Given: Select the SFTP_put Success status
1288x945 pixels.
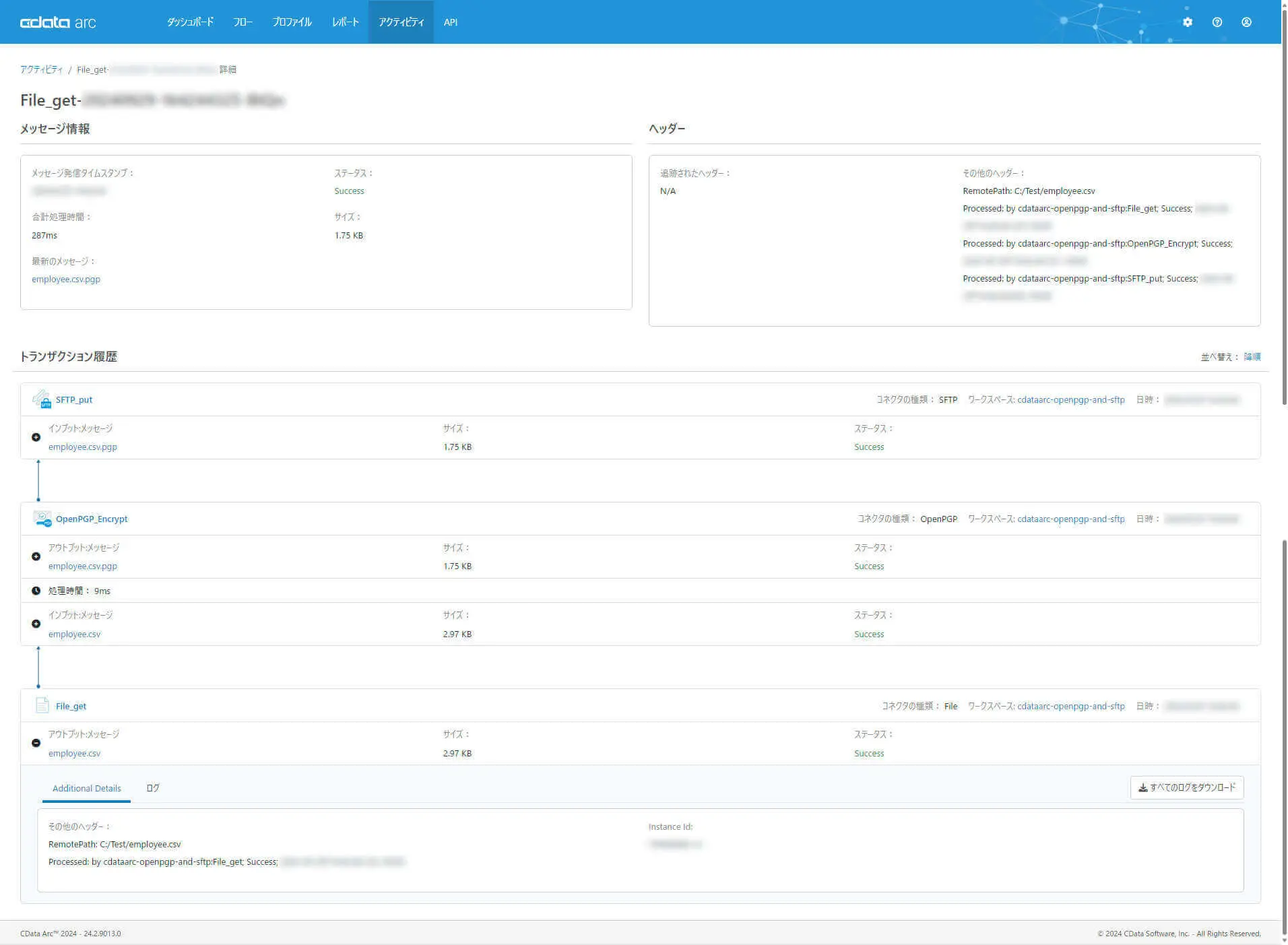Looking at the screenshot, I should (x=869, y=447).
